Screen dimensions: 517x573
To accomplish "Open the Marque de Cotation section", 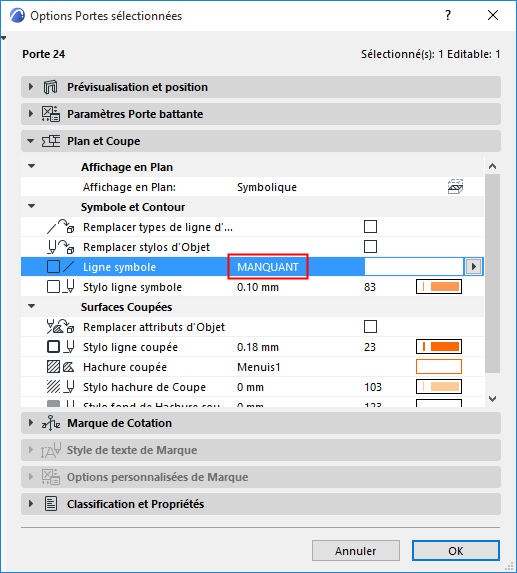I will pos(31,423).
